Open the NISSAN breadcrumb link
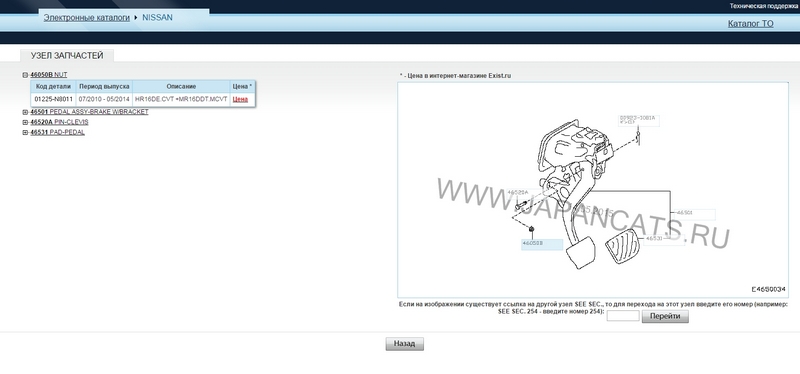Screen dimensions: 800x374 point(157,17)
